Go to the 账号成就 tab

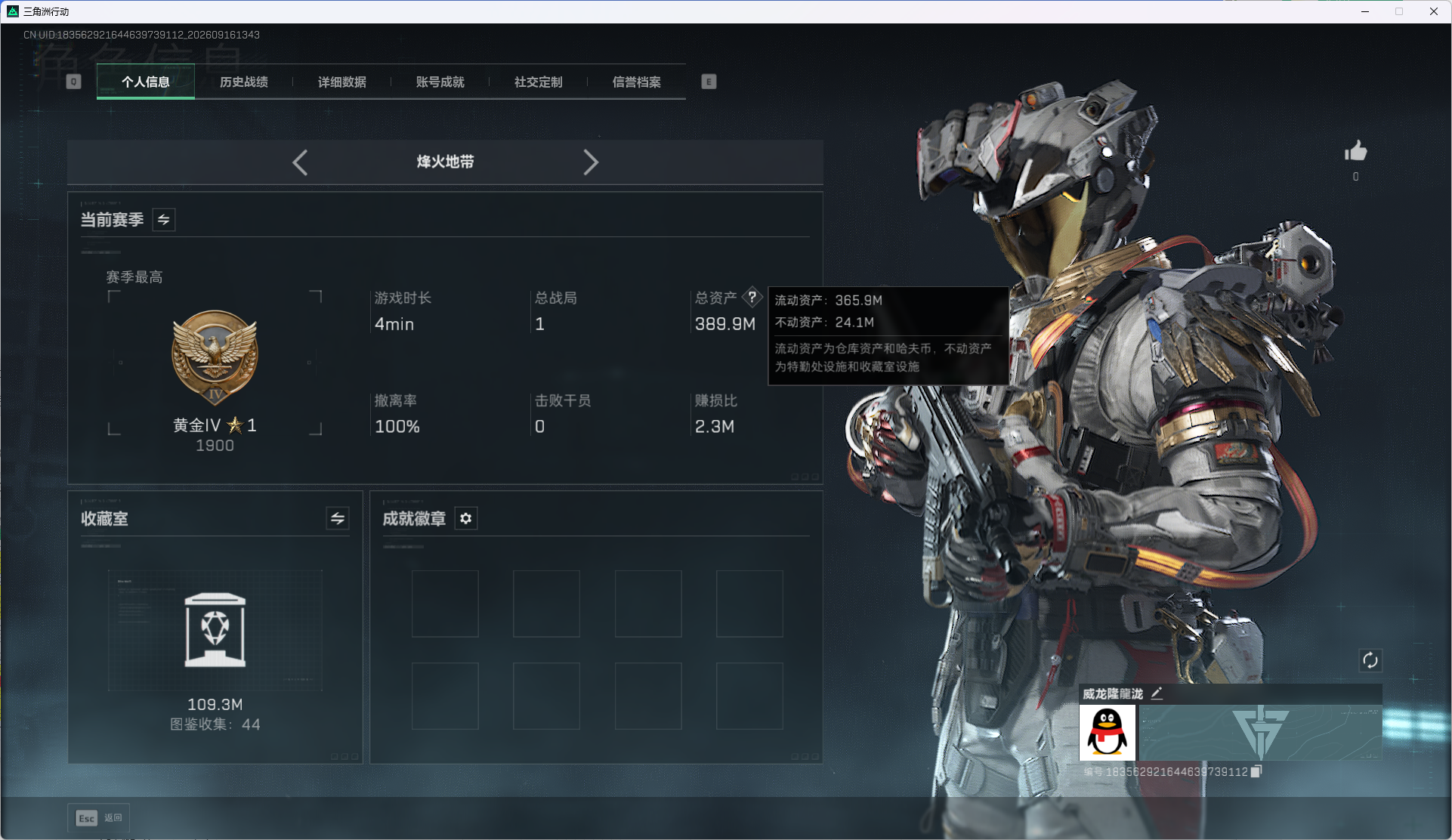(x=440, y=82)
